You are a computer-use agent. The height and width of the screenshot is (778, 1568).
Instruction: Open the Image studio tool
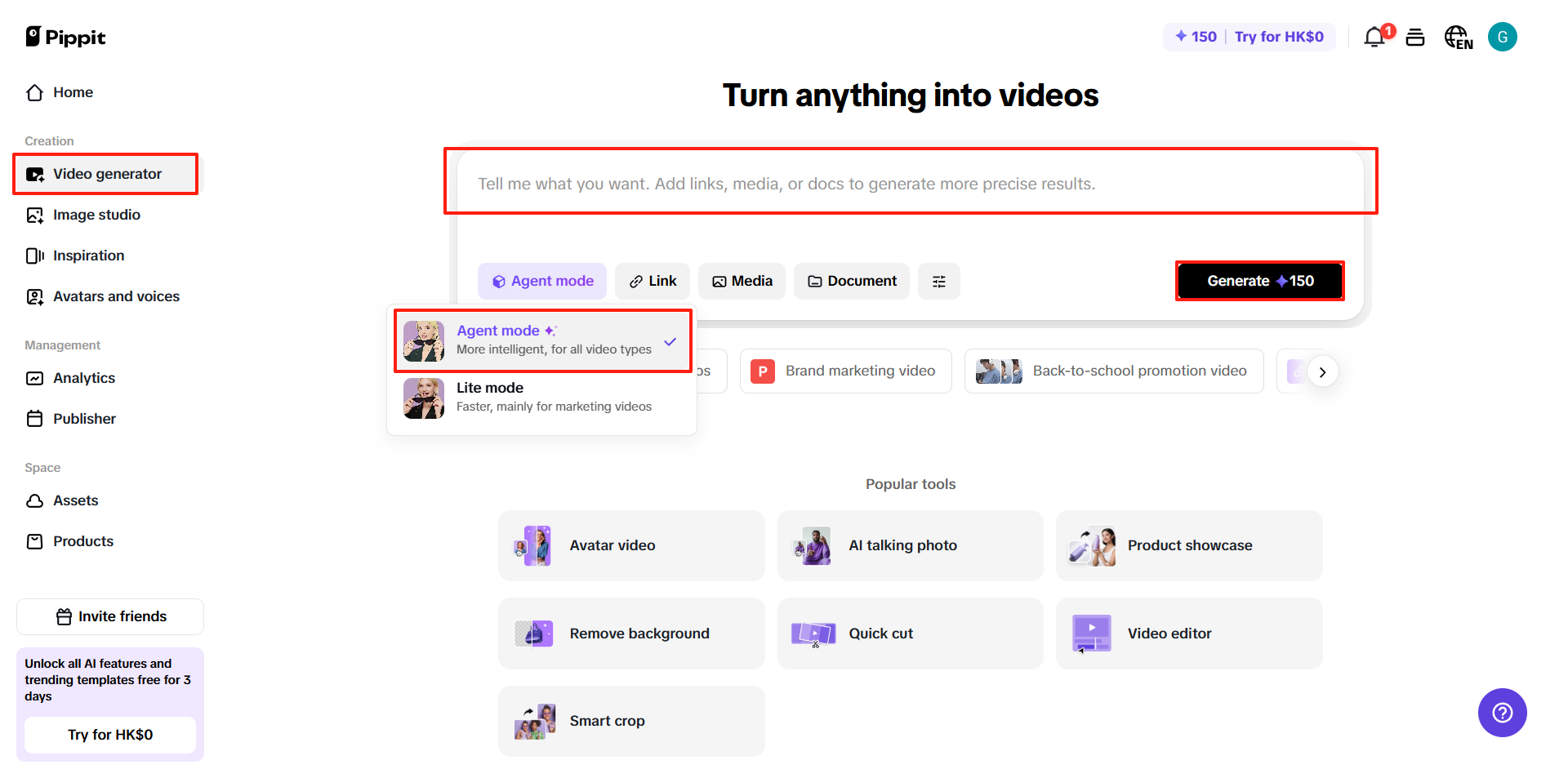pyautogui.click(x=96, y=215)
